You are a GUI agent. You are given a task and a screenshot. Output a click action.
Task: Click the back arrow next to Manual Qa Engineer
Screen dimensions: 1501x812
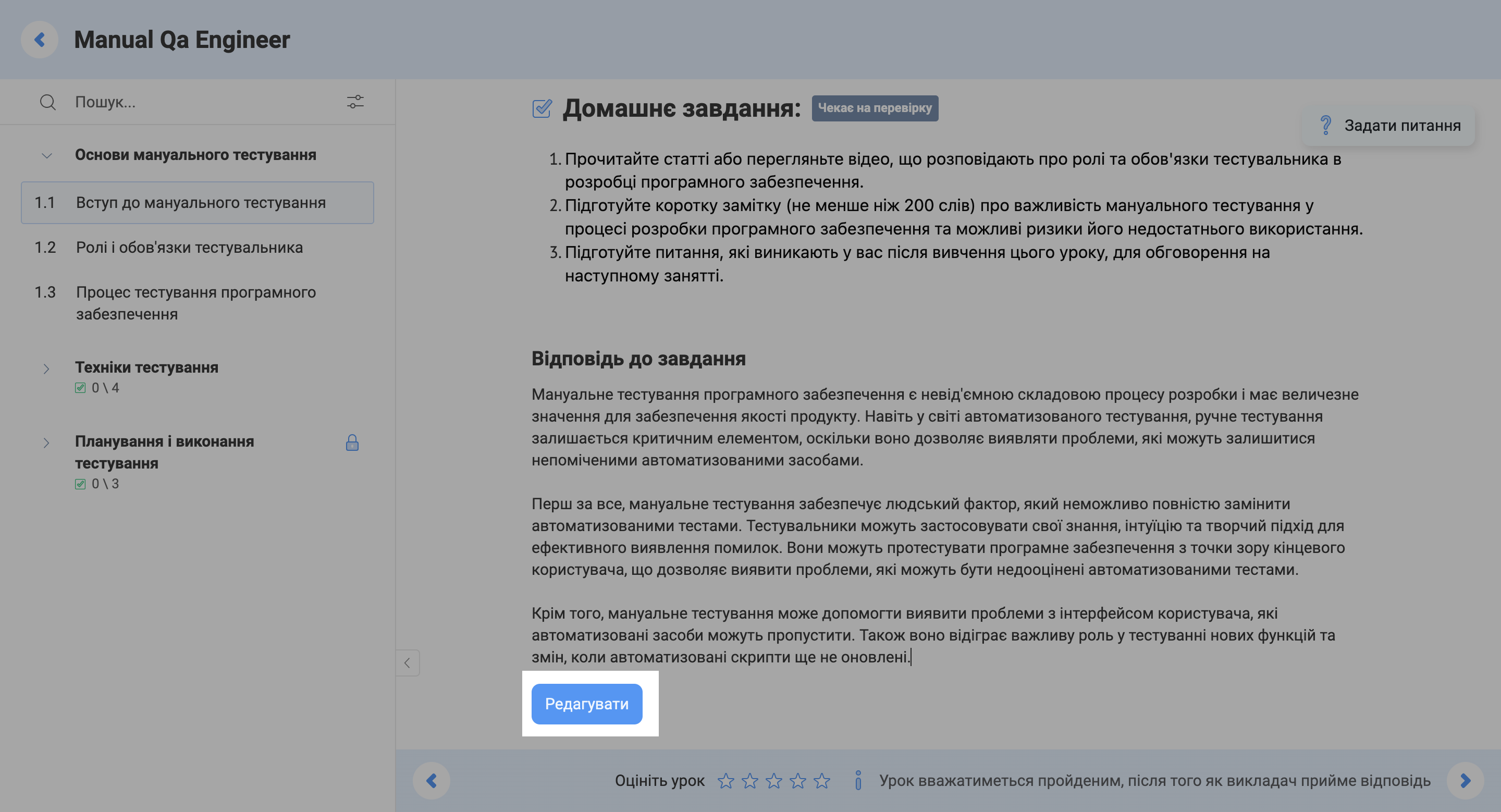tap(39, 39)
